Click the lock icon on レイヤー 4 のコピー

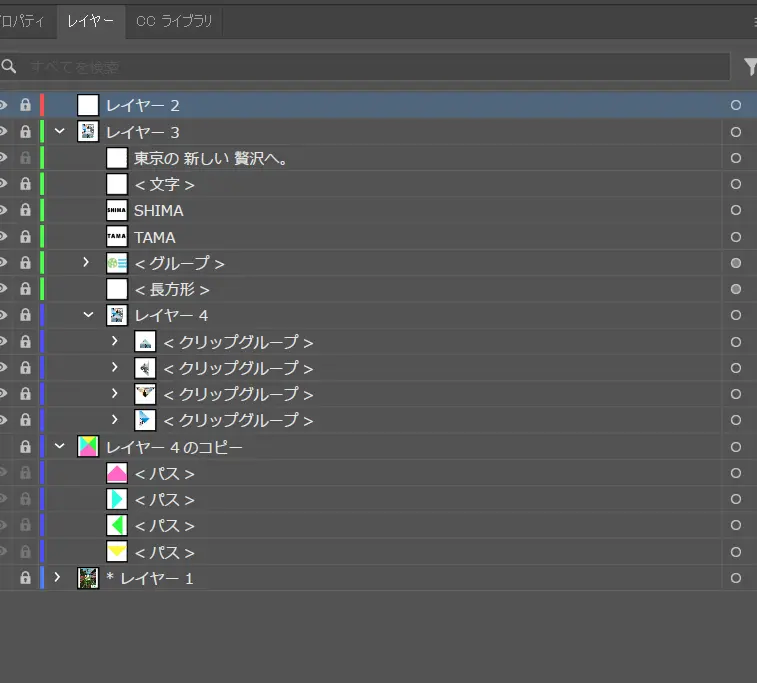point(25,447)
